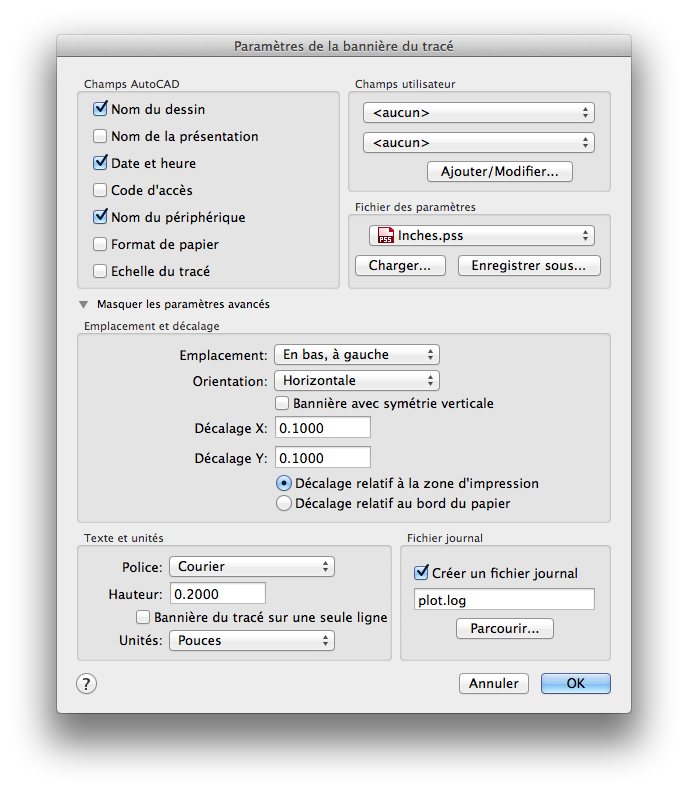Select Décalage relatif au bord du papier

pos(284,503)
